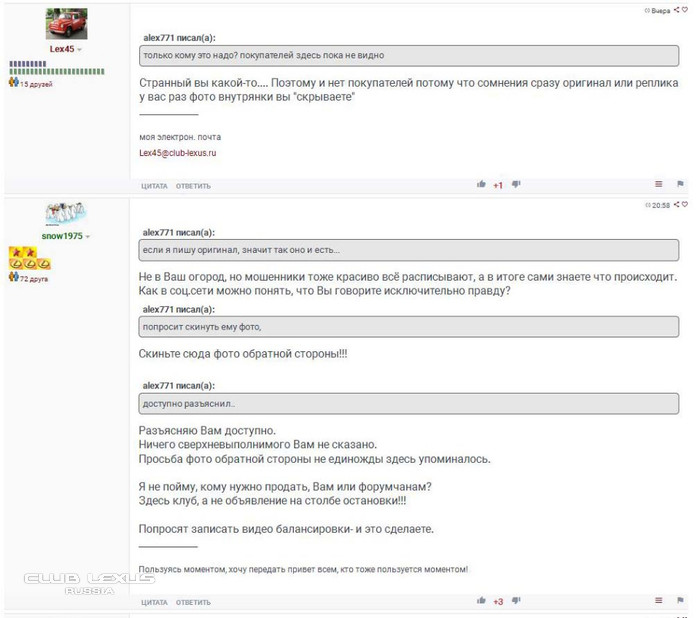
Task: Favorite Lex45's post with heart icon
Action: tap(684, 10)
